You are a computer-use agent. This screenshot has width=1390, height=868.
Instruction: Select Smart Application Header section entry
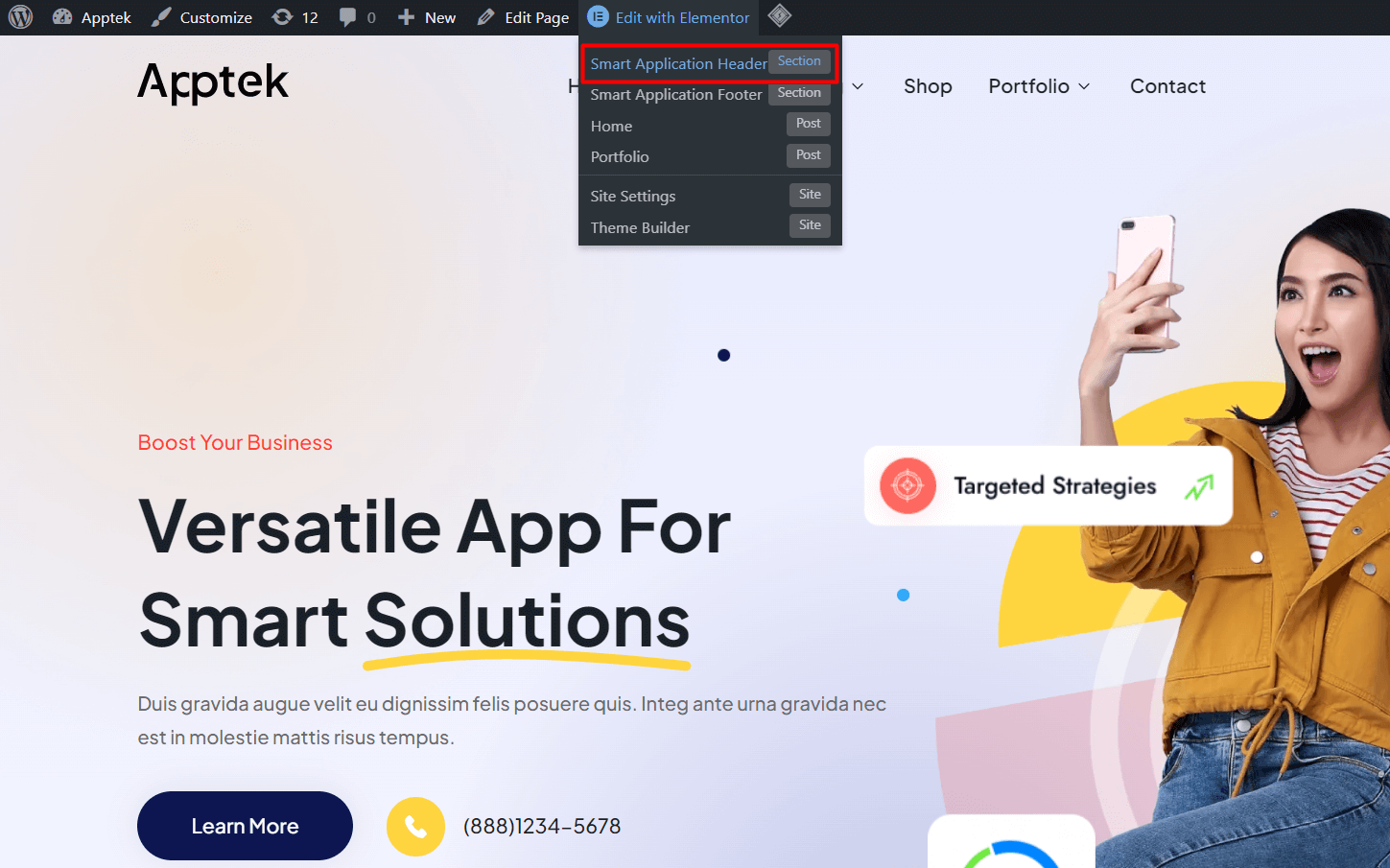point(710,63)
